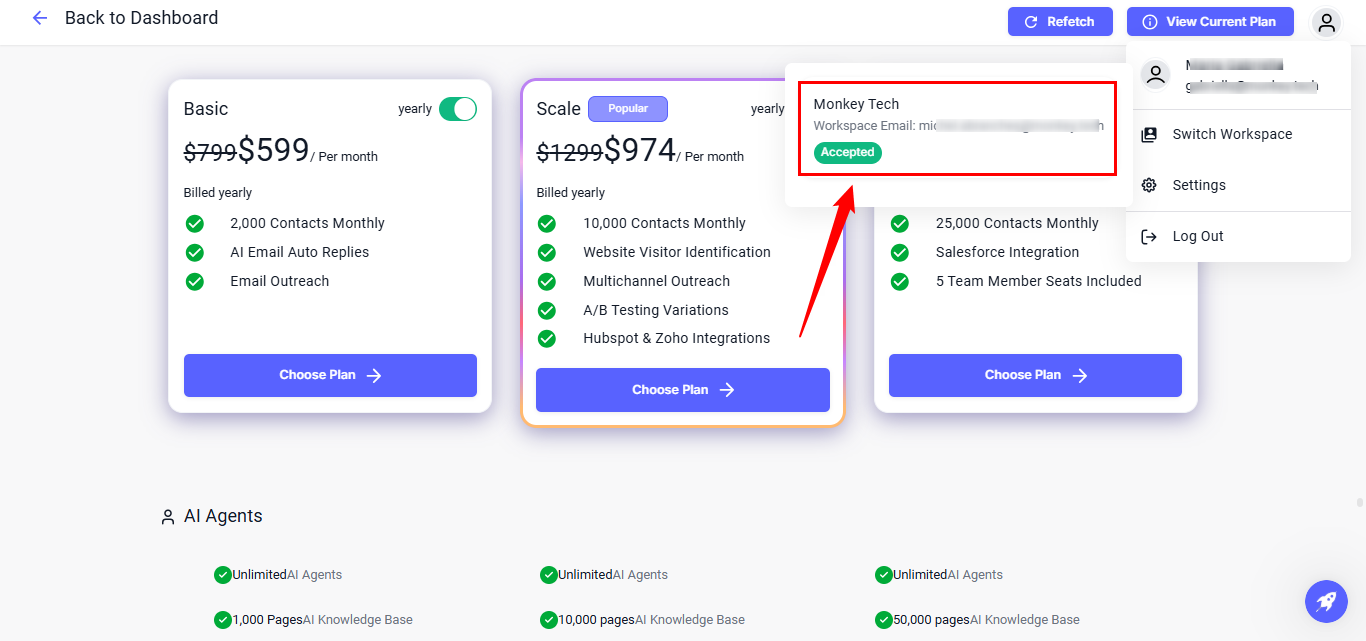Viewport: 1366px width, 641px height.
Task: Click View Current Plan button
Action: click(x=1209, y=21)
